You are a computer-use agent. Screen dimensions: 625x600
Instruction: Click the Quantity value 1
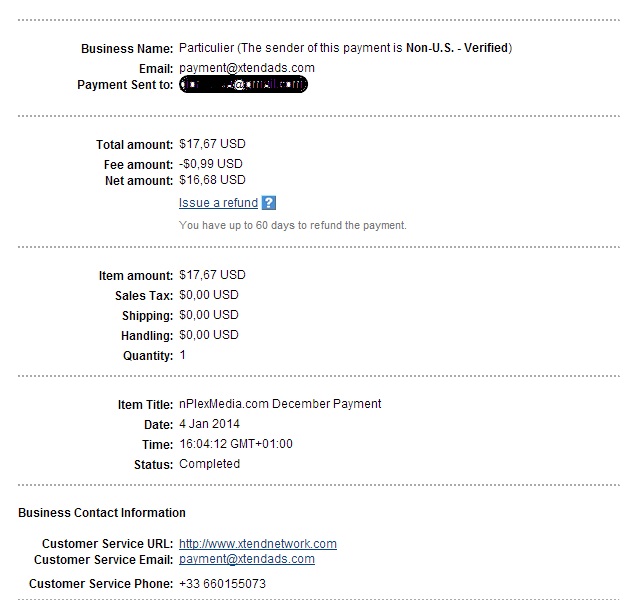point(183,355)
